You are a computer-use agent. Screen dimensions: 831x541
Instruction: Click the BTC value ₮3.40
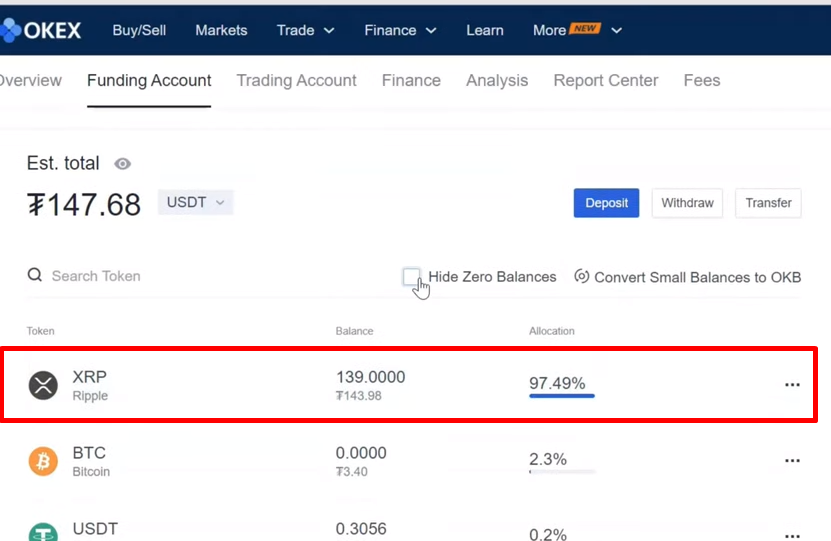[x=351, y=472]
